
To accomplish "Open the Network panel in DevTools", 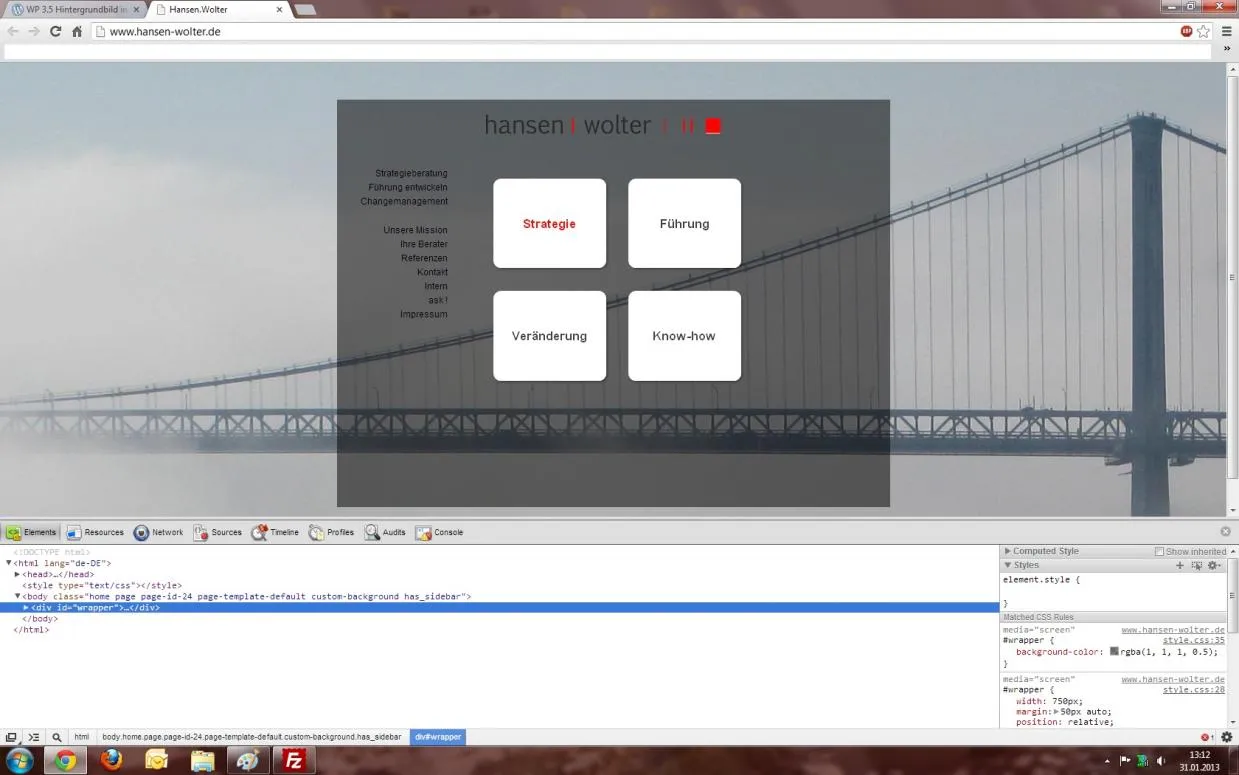I will (x=158, y=533).
